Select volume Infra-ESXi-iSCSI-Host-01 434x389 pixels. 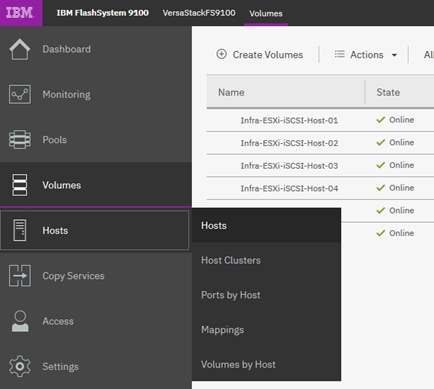coord(289,120)
